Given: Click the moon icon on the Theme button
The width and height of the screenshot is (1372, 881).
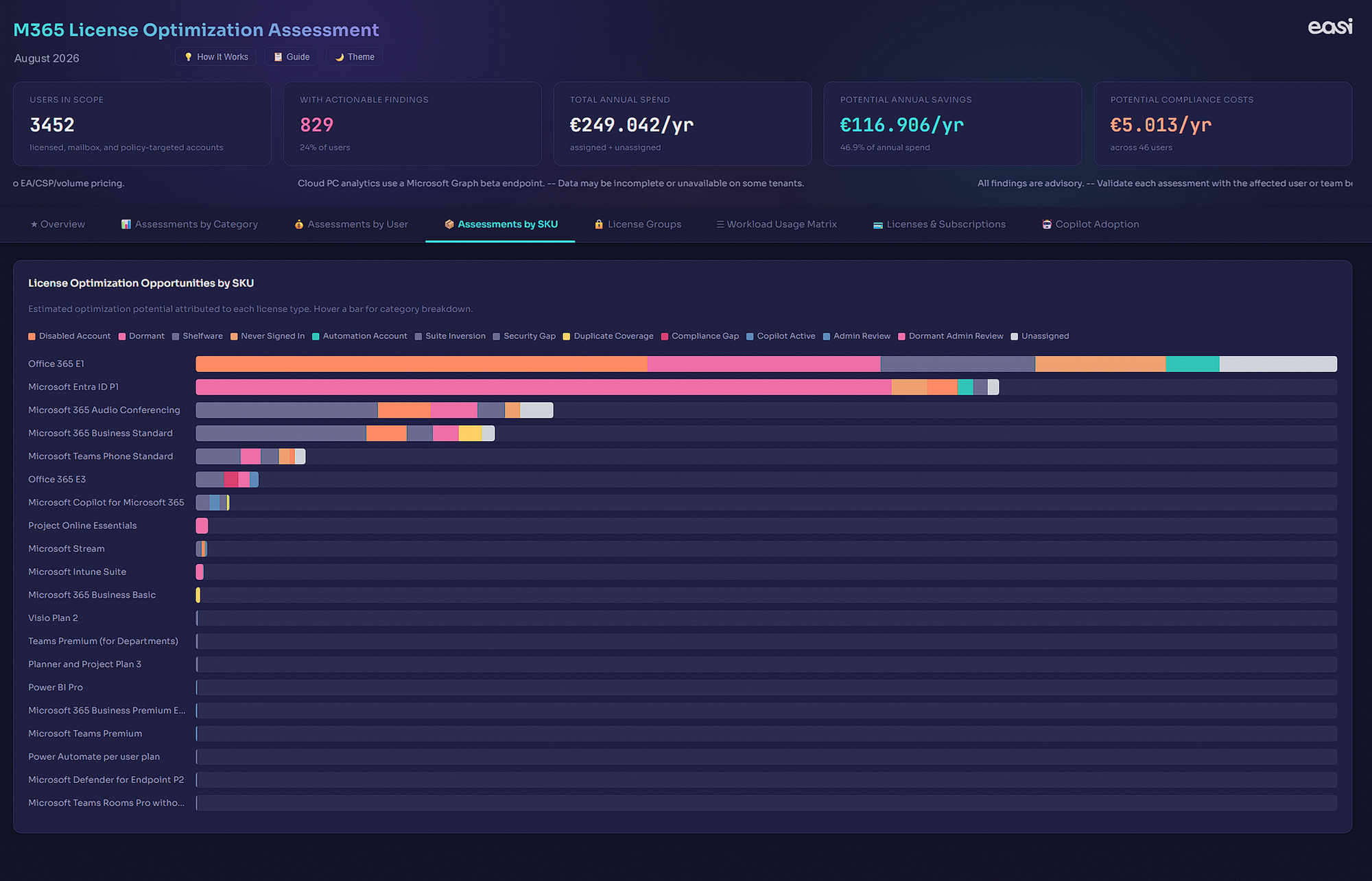Looking at the screenshot, I should coord(339,57).
